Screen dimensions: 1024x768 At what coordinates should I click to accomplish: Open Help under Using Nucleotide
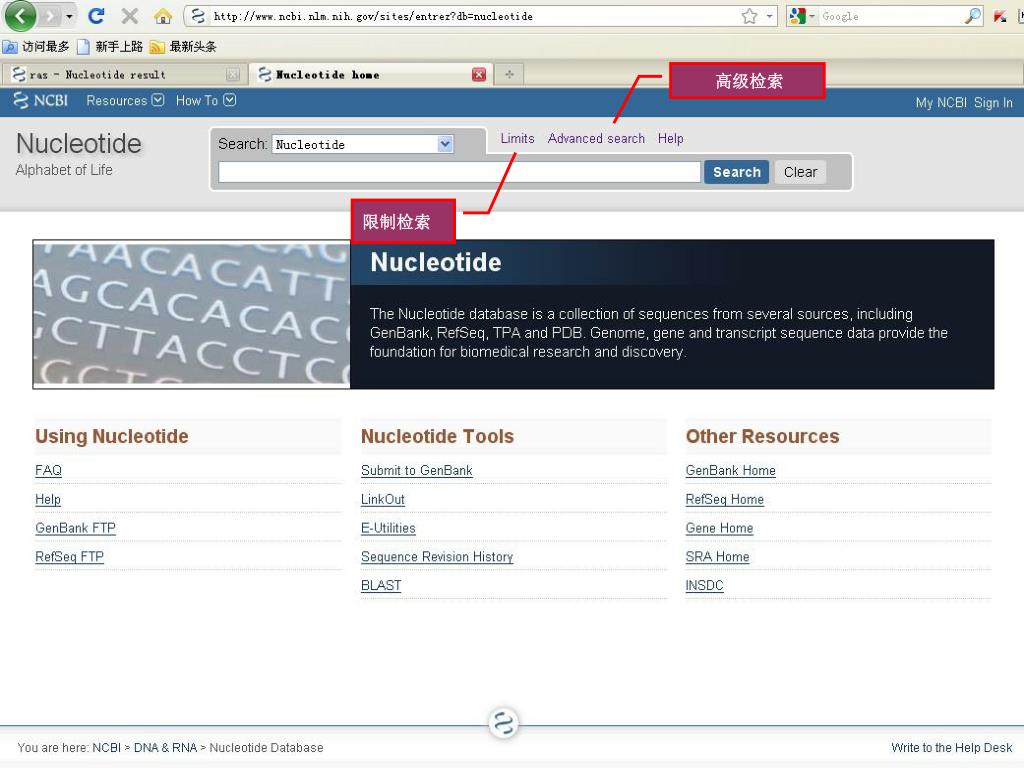(x=48, y=499)
